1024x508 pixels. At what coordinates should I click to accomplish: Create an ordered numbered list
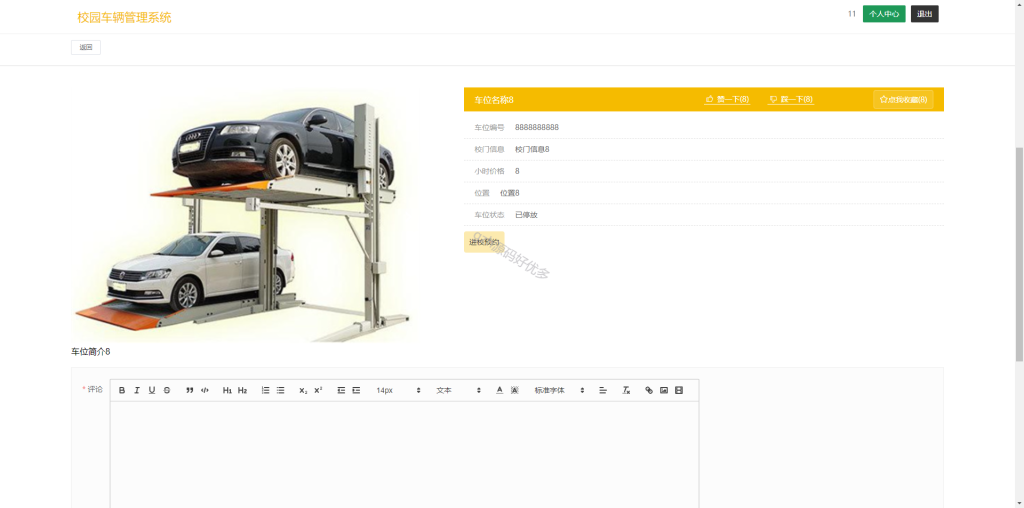click(266, 390)
